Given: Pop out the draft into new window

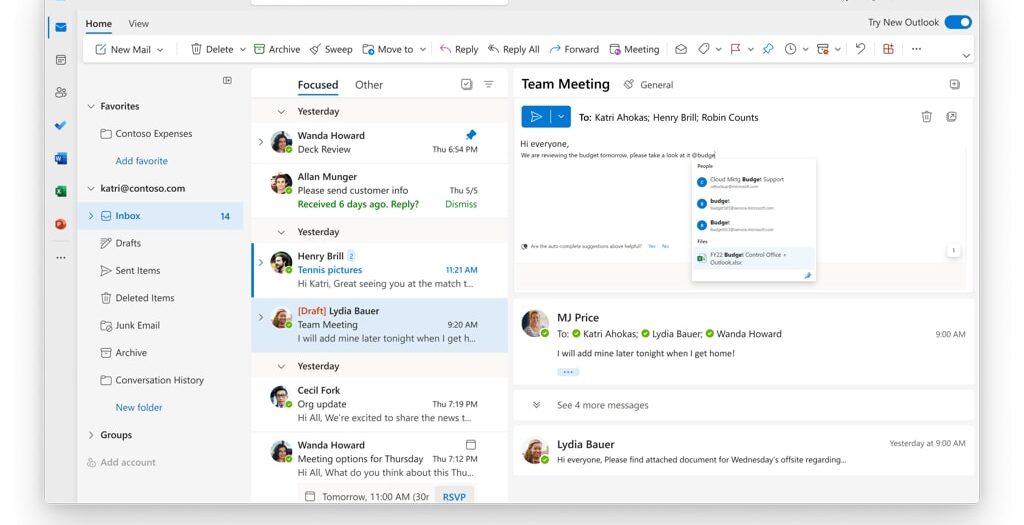Looking at the screenshot, I should [952, 117].
